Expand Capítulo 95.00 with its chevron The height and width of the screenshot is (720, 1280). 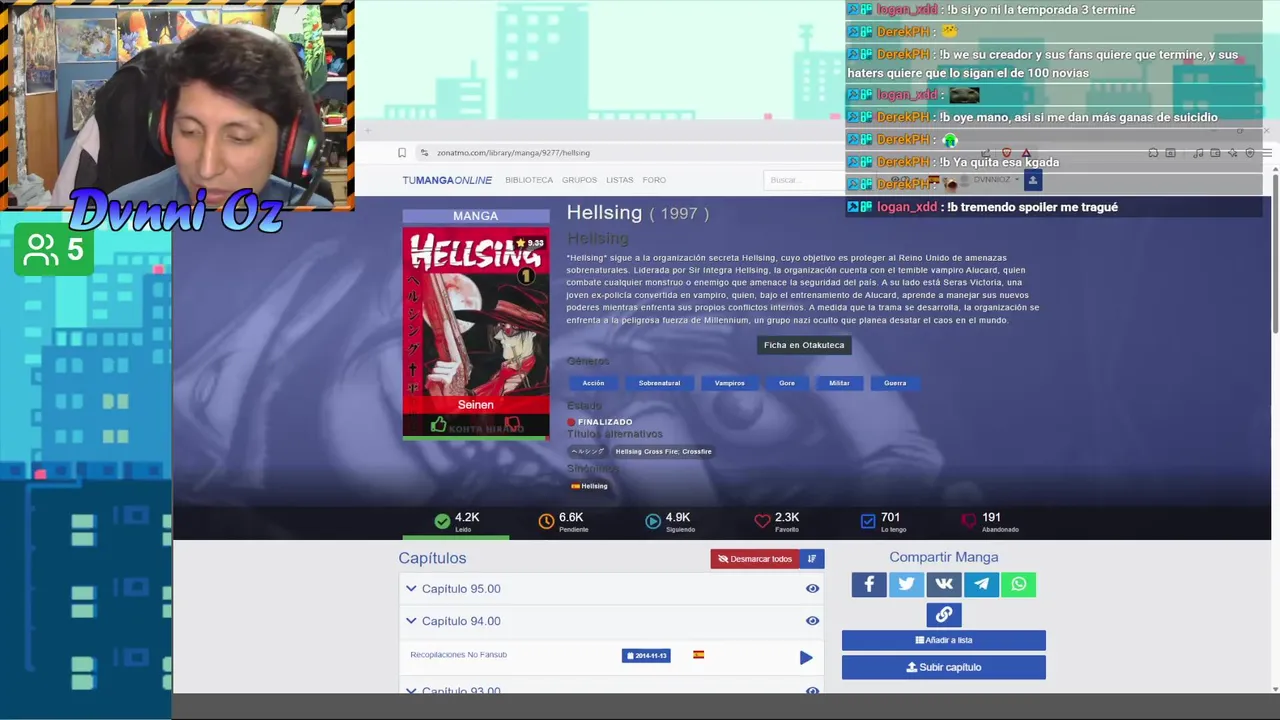point(411,589)
